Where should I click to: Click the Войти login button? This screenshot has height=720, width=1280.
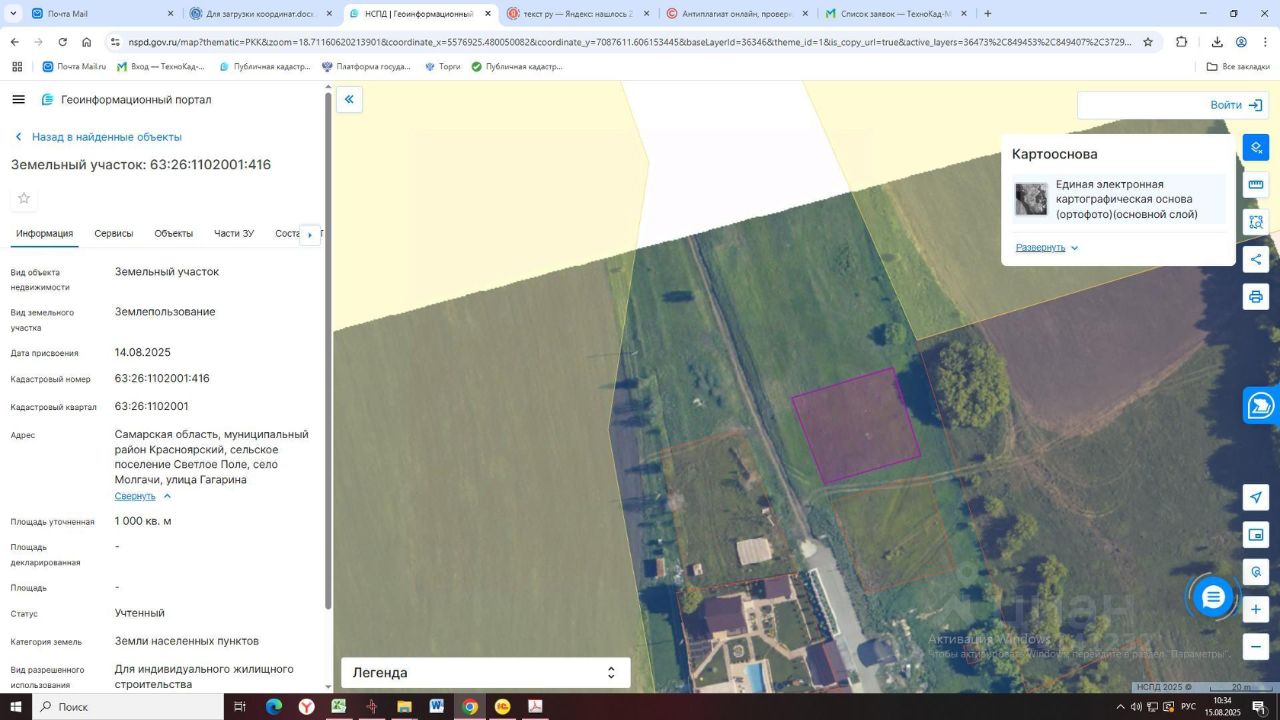[x=1238, y=105]
